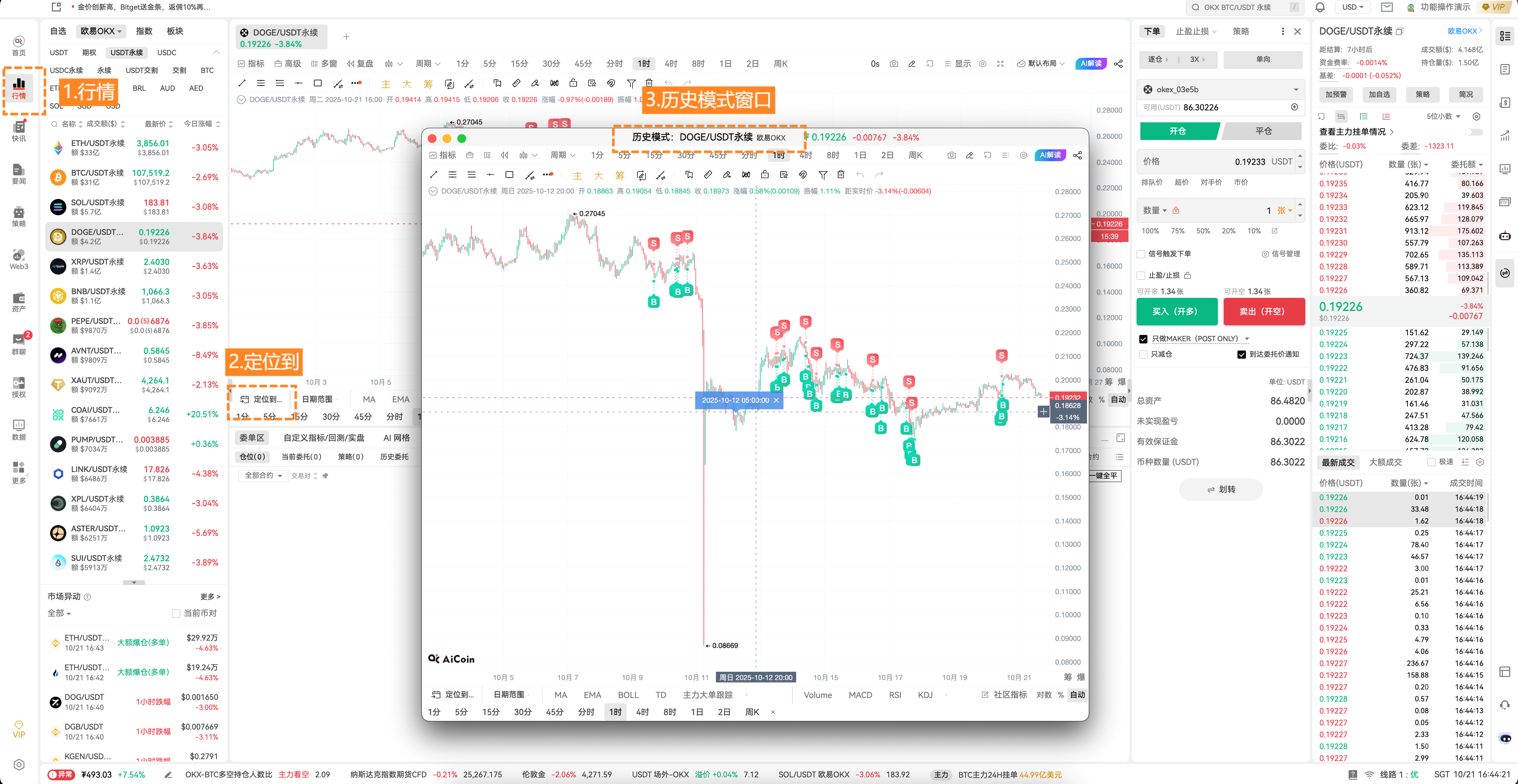Open the notification bell icon
This screenshot has height=784, width=1518.
point(1320,8)
